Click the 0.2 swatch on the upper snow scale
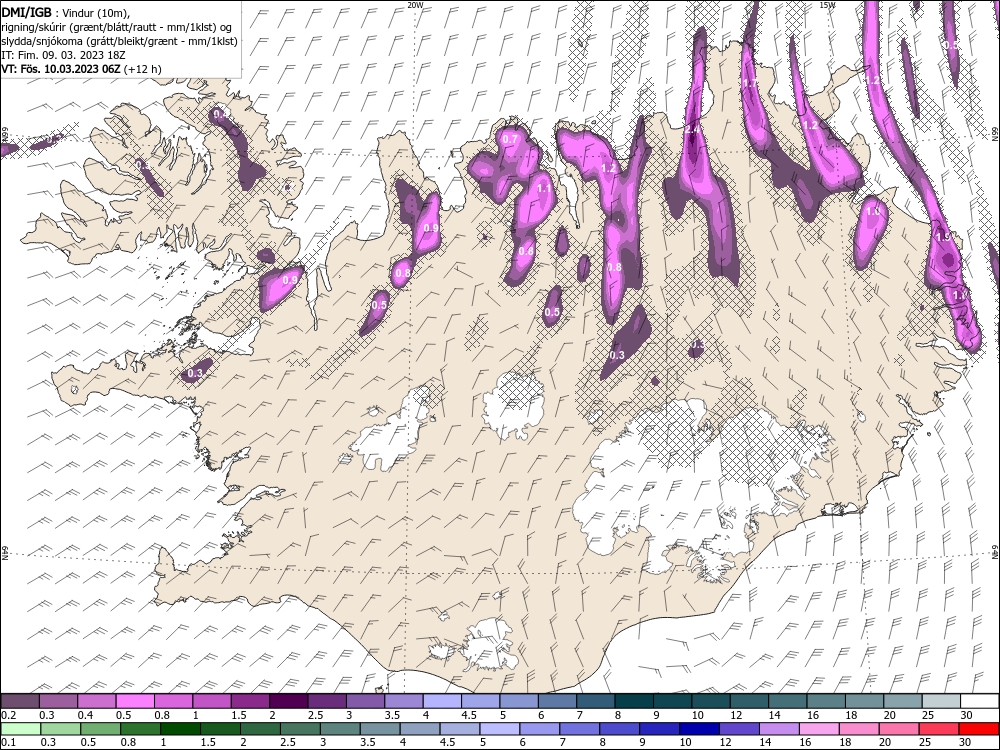This screenshot has width=1000, height=750. click(x=20, y=701)
